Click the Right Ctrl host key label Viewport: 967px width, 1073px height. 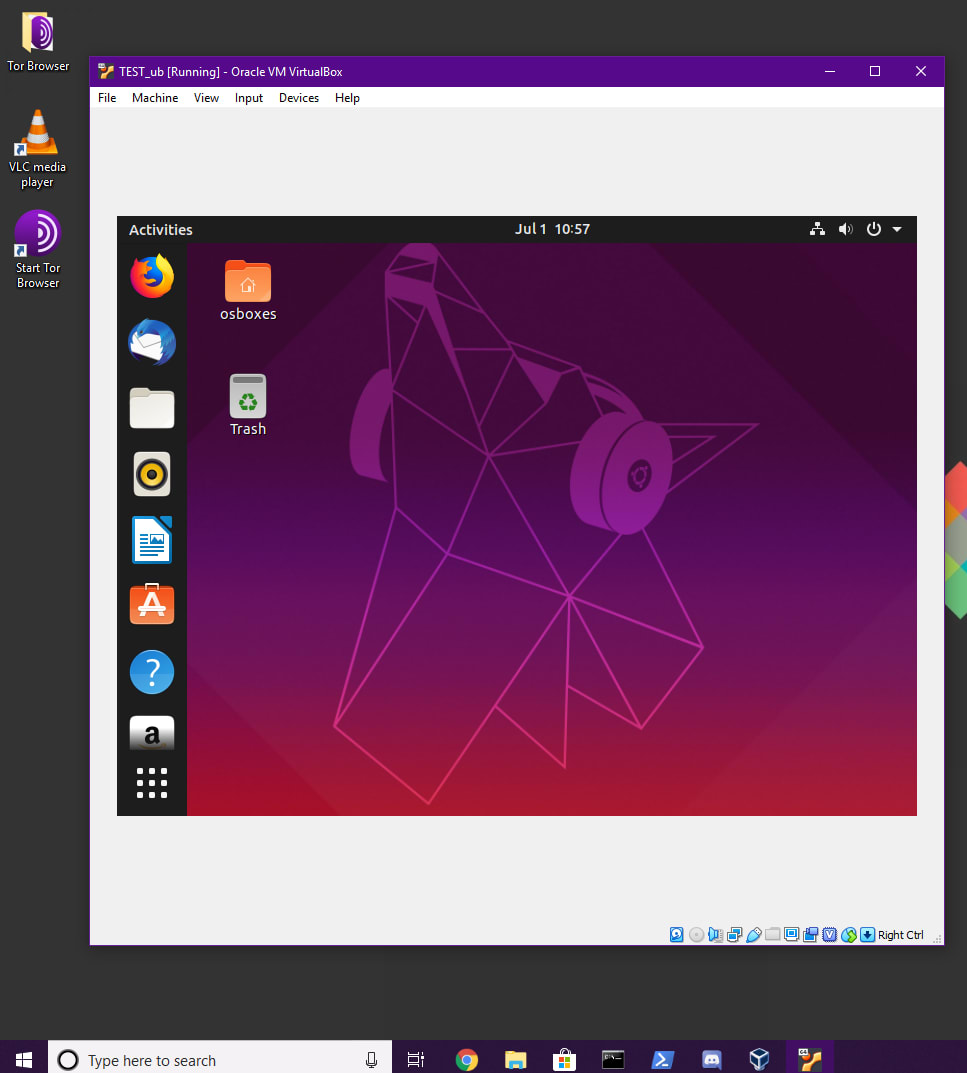coord(901,935)
